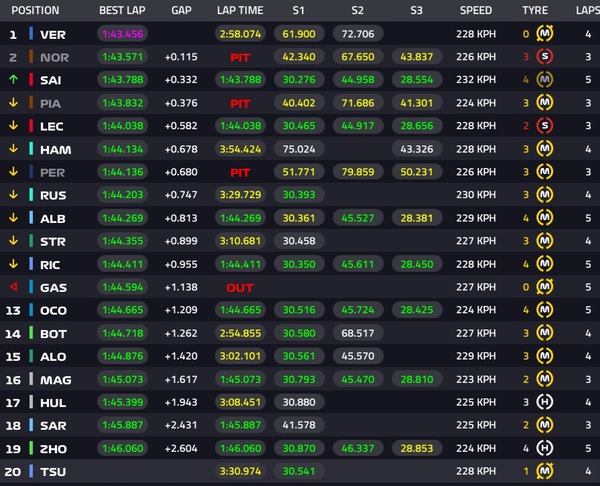Select the TYRE column header
The image size is (600, 486).
coord(535,10)
